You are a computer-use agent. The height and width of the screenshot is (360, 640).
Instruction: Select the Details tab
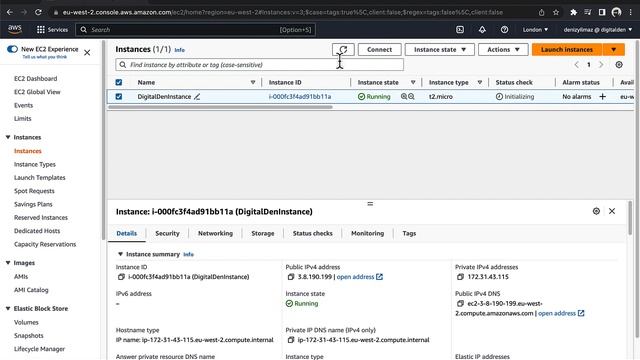point(127,233)
